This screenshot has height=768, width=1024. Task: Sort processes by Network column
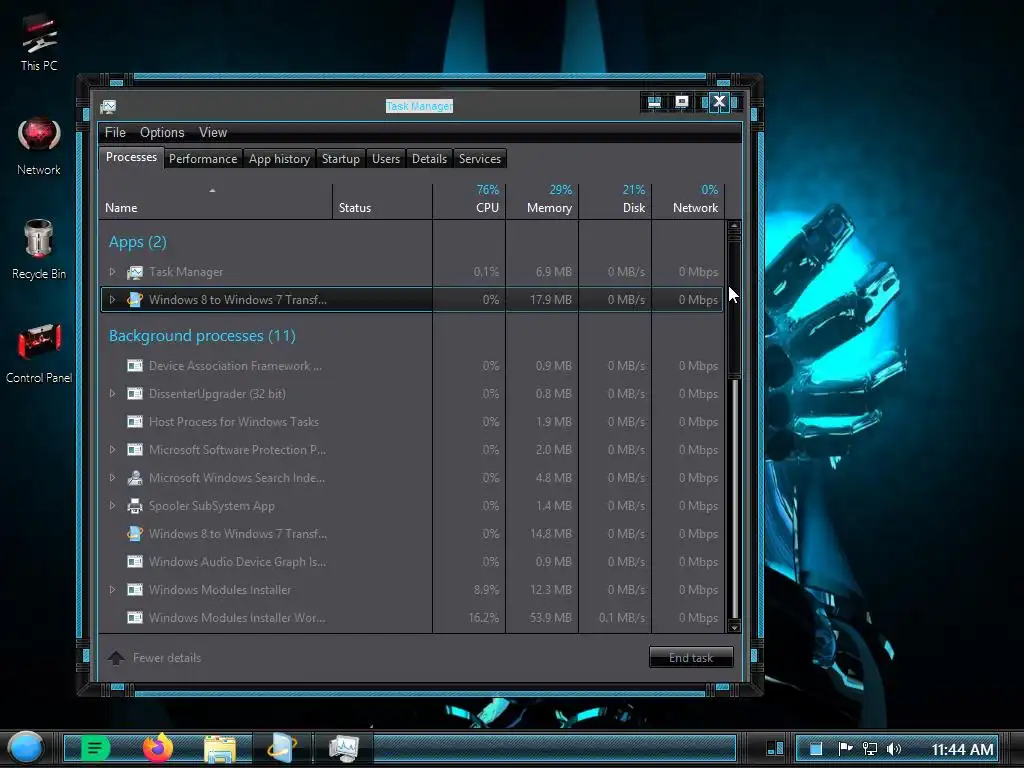click(688, 201)
